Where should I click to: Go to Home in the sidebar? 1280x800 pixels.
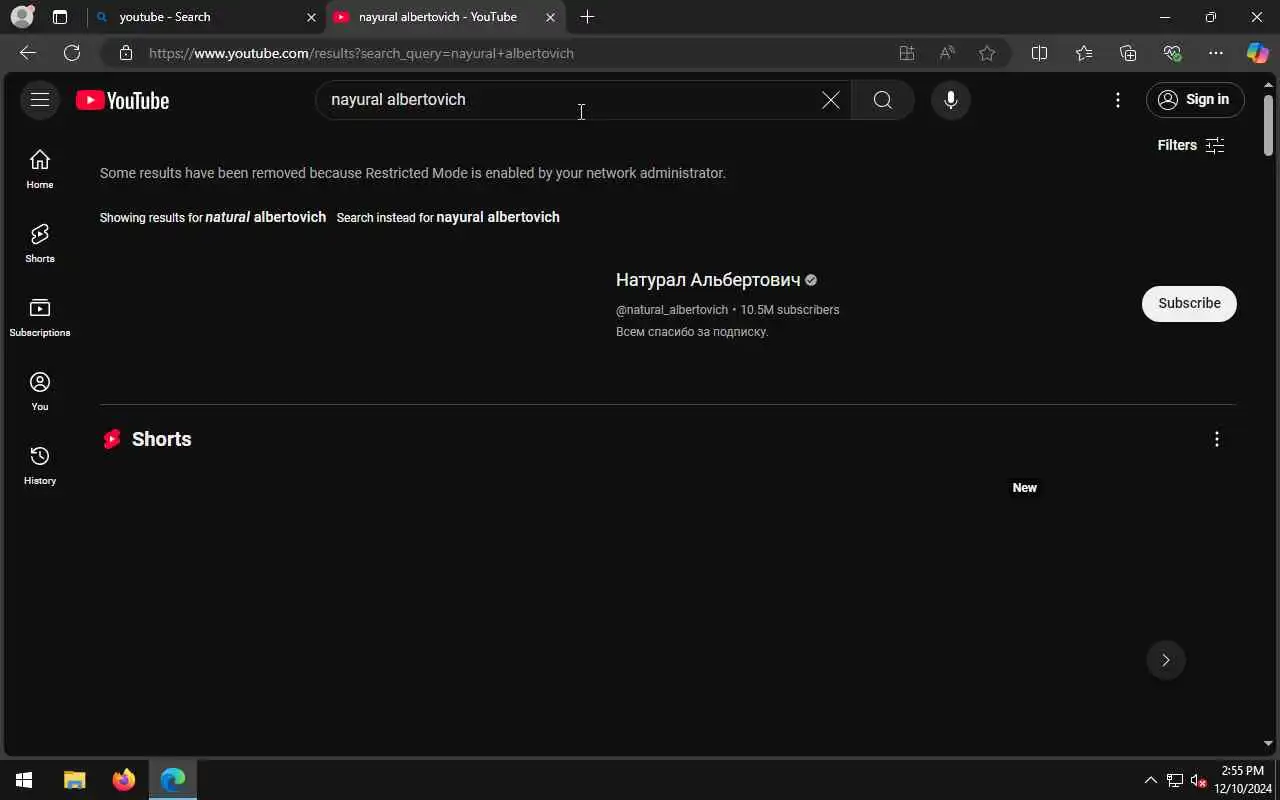click(40, 170)
